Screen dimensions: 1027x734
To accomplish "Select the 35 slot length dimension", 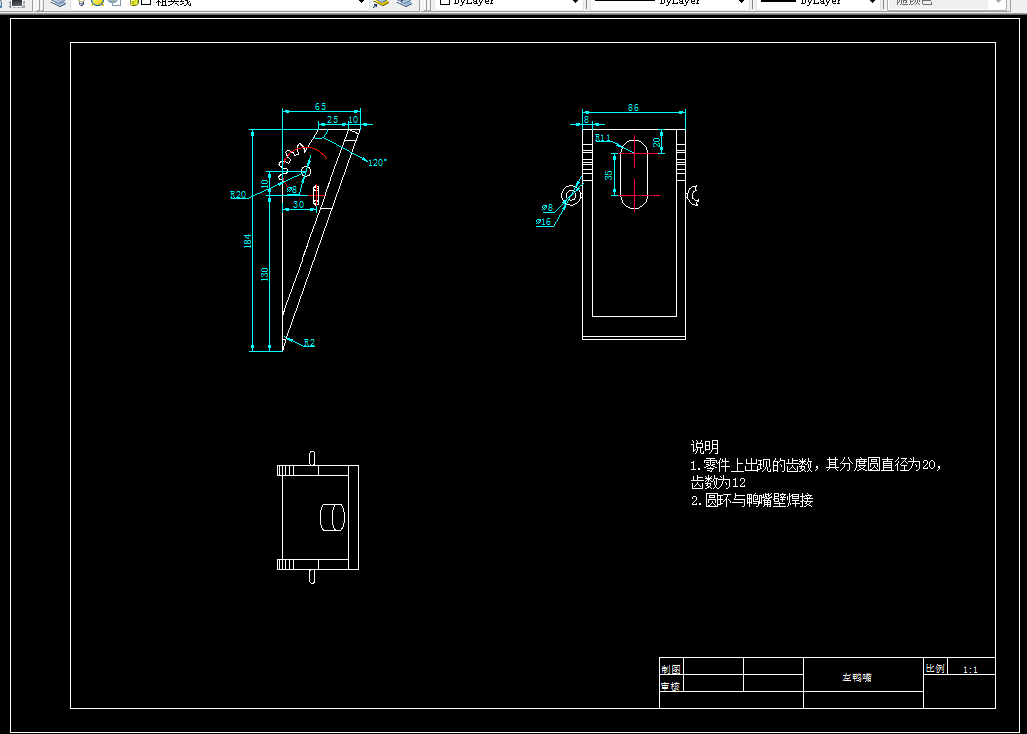I will pyautogui.click(x=608, y=175).
